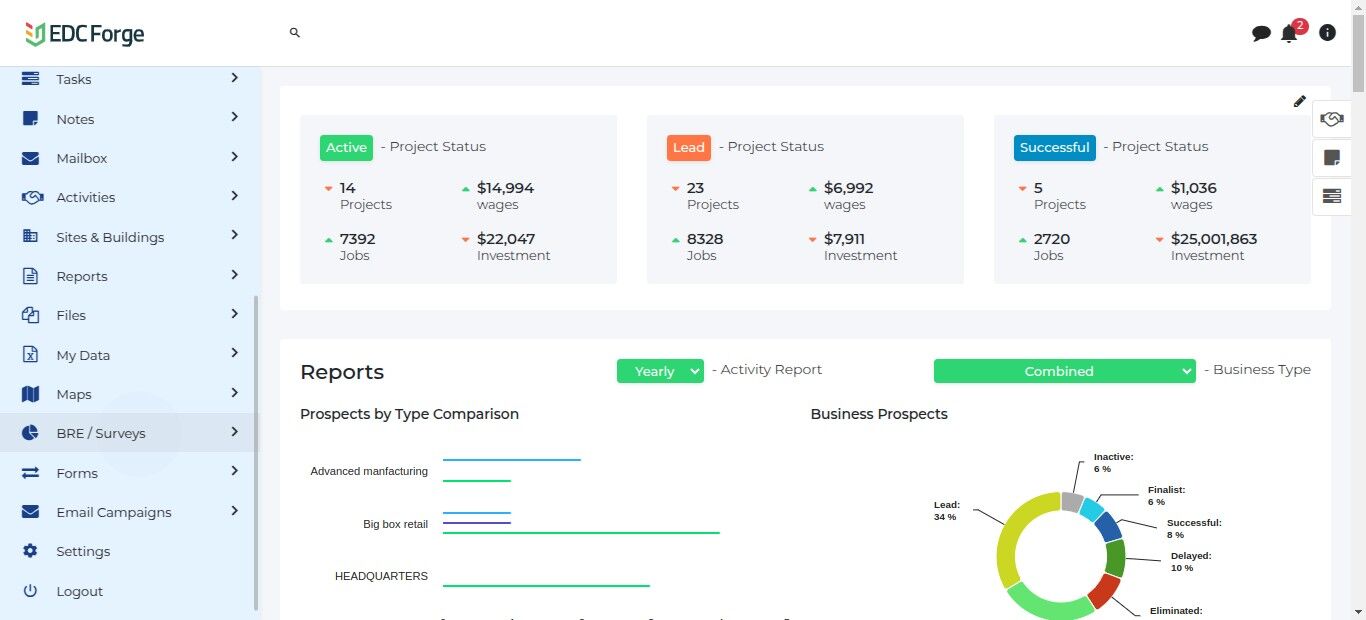Image resolution: width=1366 pixels, height=620 pixels.
Task: Expand the Tasks submenu chevron
Action: (234, 78)
